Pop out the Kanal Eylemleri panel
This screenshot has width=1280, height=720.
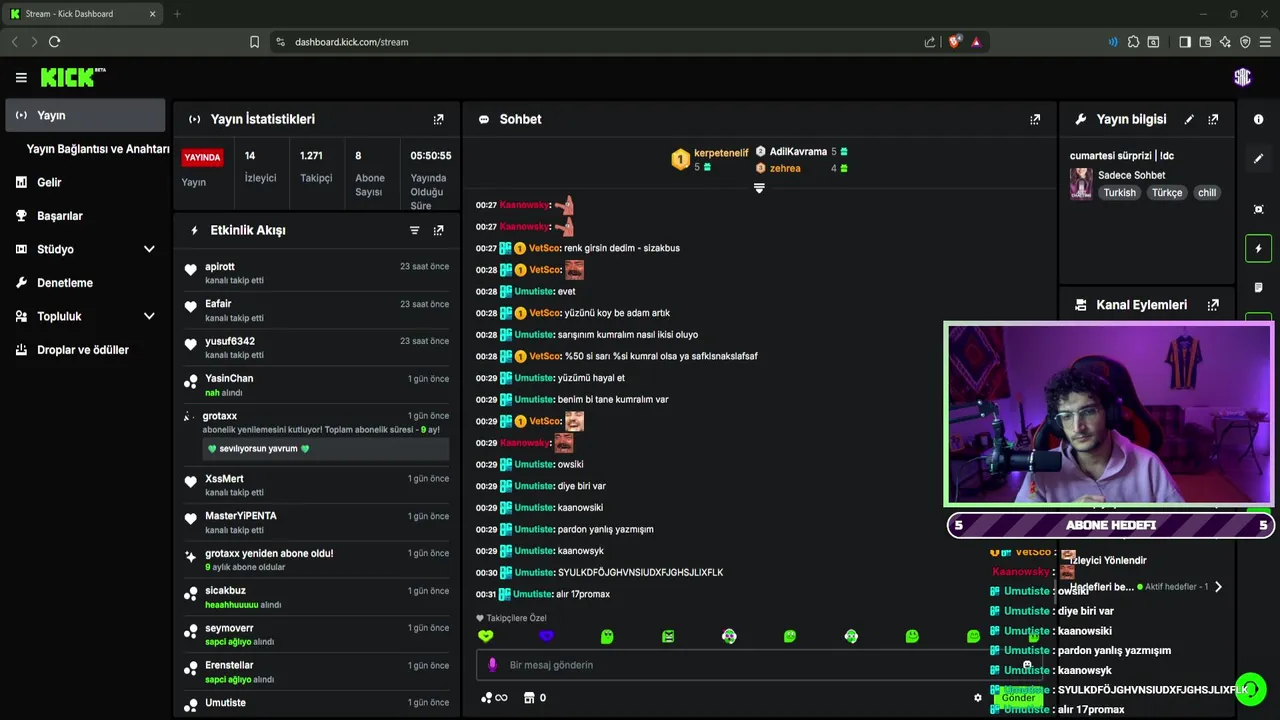(x=1213, y=305)
